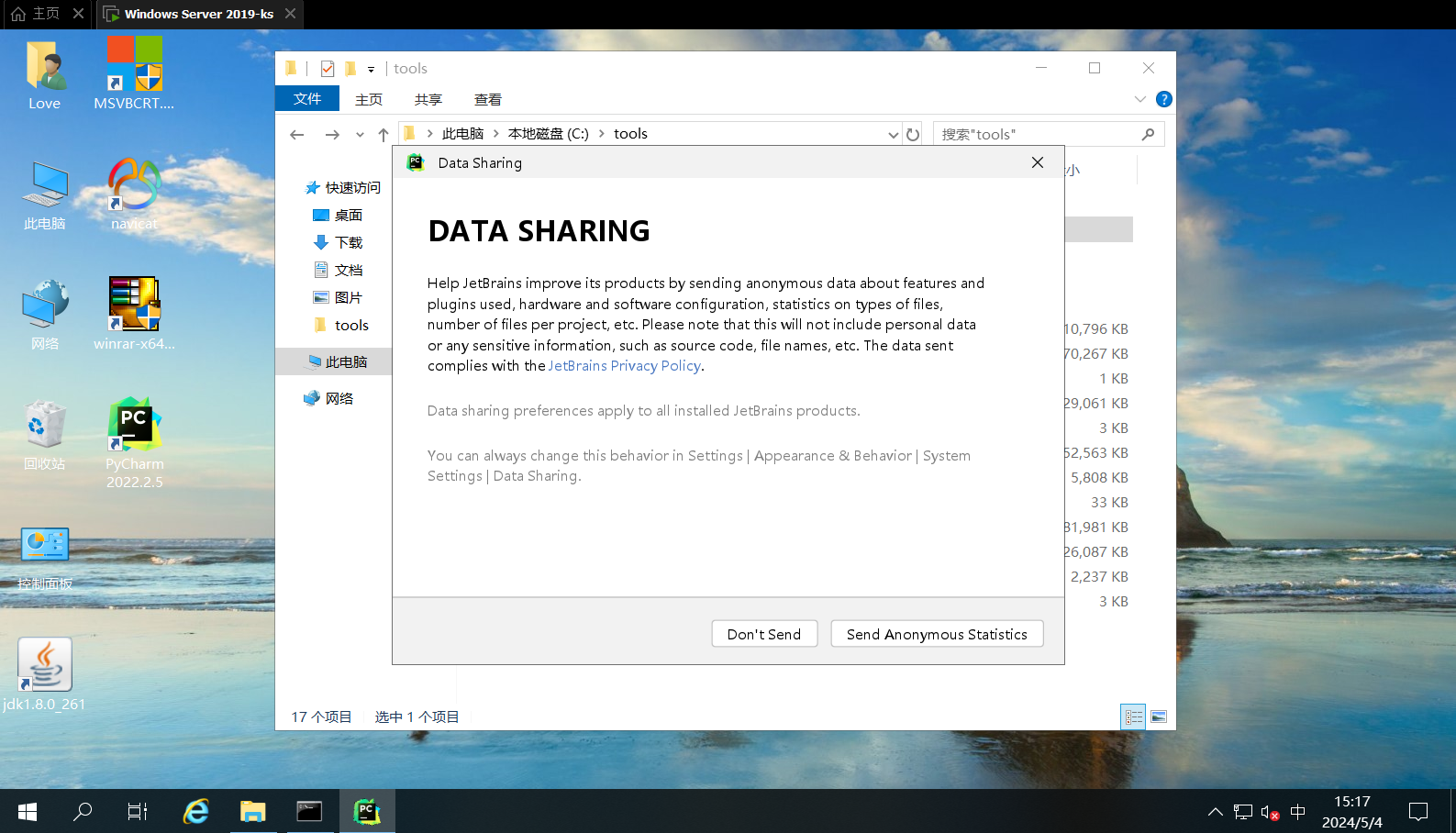This screenshot has width=1456, height=833.
Task: Open the notification center icon
Action: point(1418,812)
